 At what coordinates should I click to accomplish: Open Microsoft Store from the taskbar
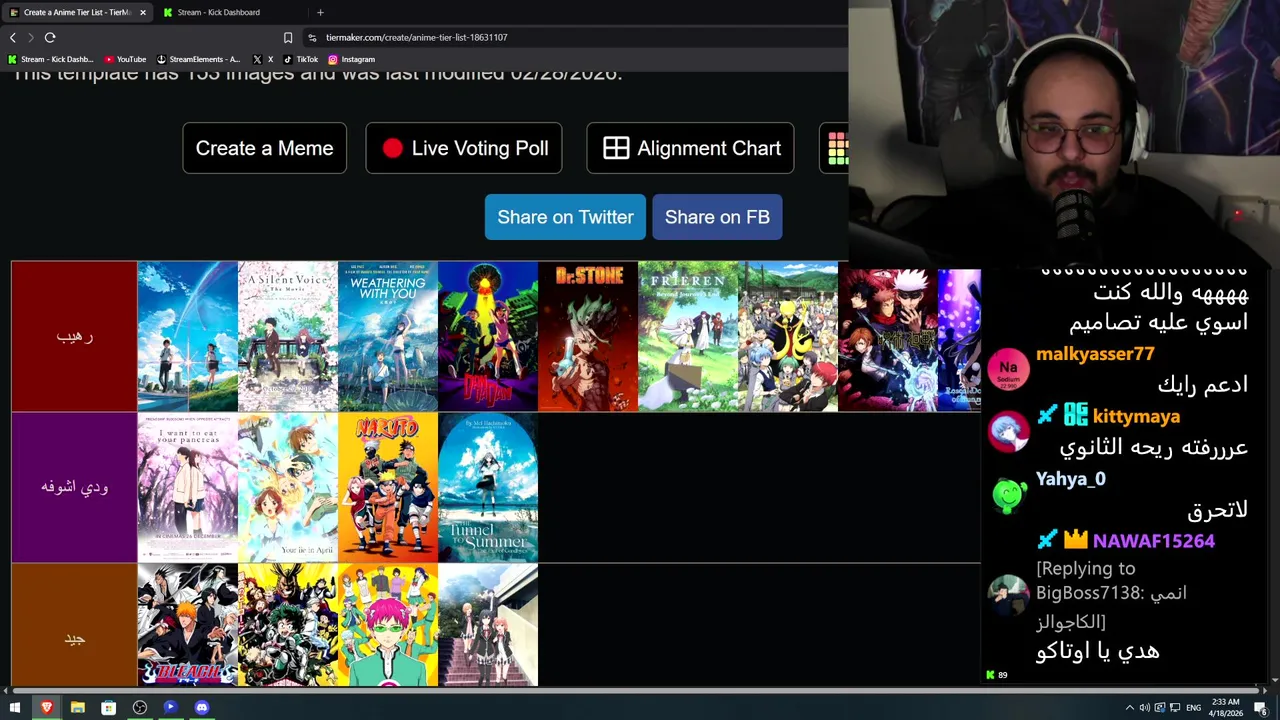(x=108, y=707)
